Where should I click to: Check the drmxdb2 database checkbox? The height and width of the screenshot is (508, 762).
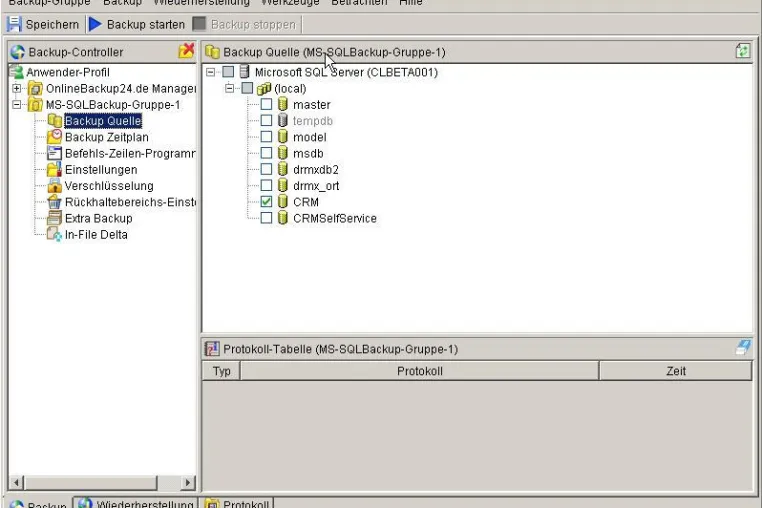(x=266, y=169)
